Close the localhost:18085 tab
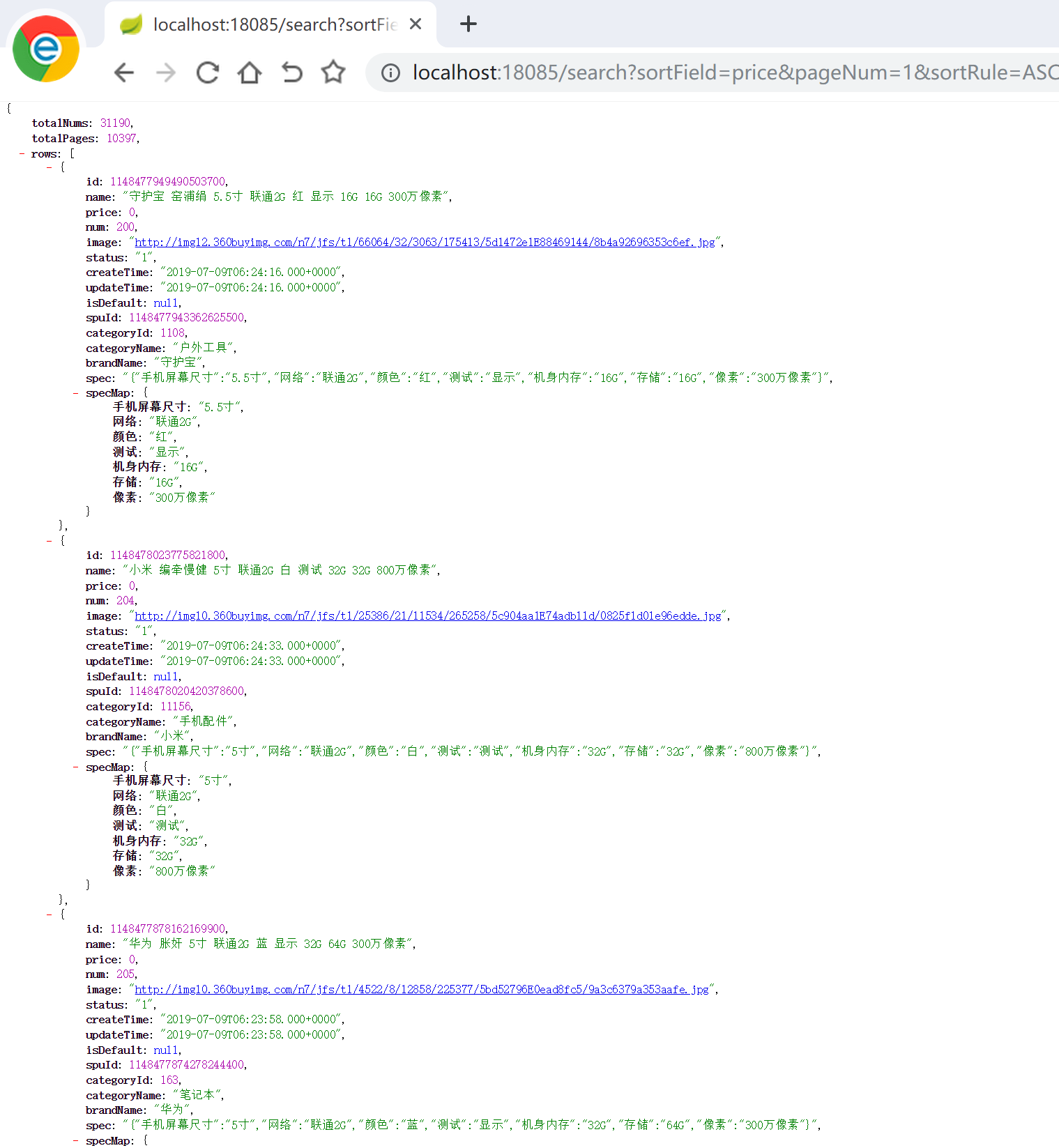This screenshot has width=1059, height=1148. tap(416, 24)
